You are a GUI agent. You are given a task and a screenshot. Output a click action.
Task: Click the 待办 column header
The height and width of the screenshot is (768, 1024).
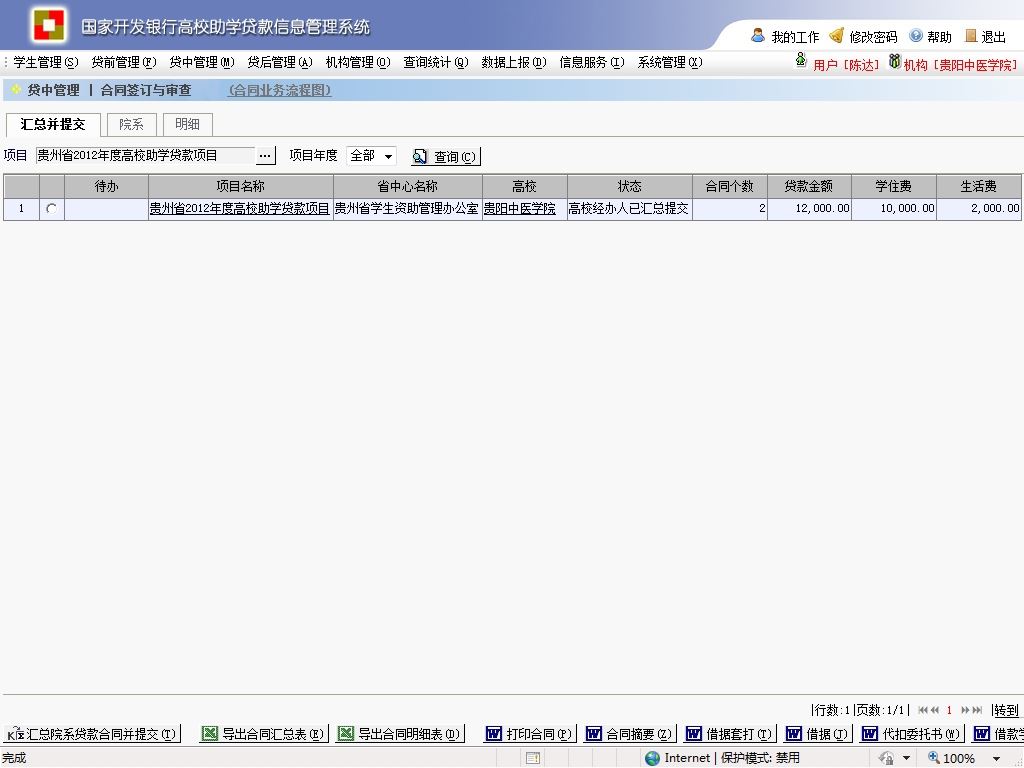tap(106, 186)
